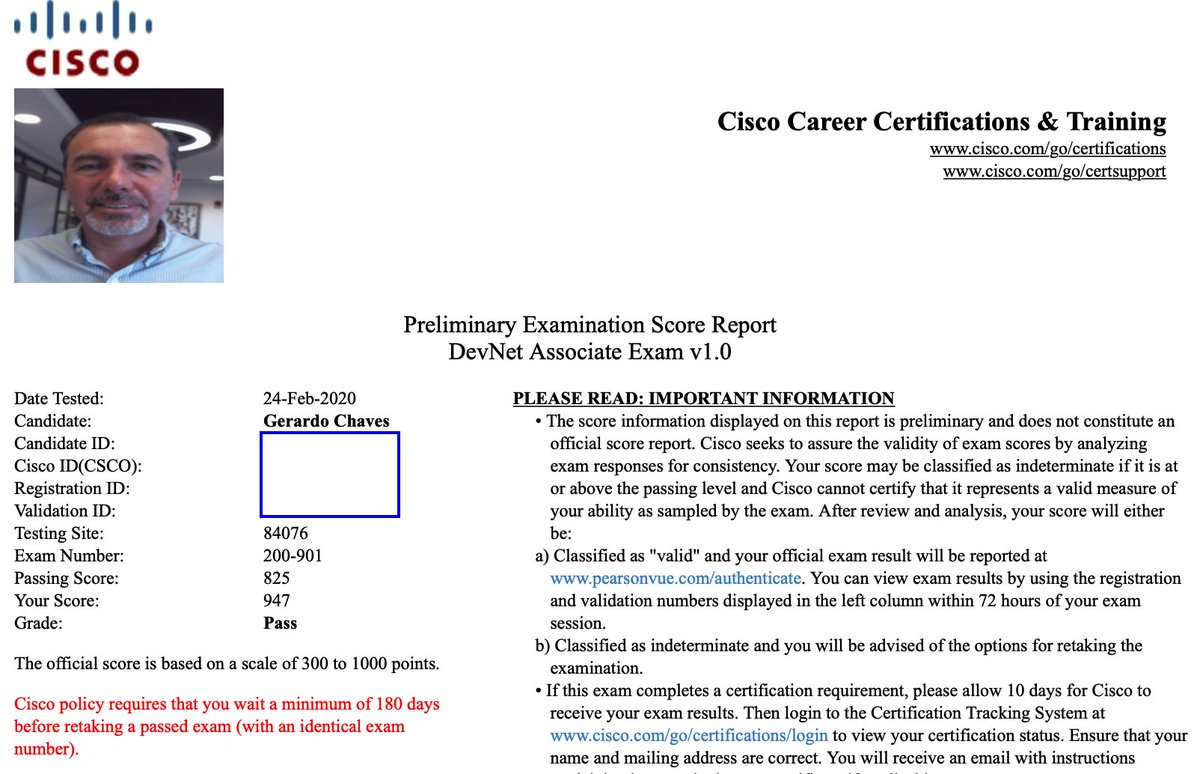The height and width of the screenshot is (774, 1200).
Task: Open www.pearsonvue.com/authenticate link
Action: (x=676, y=578)
